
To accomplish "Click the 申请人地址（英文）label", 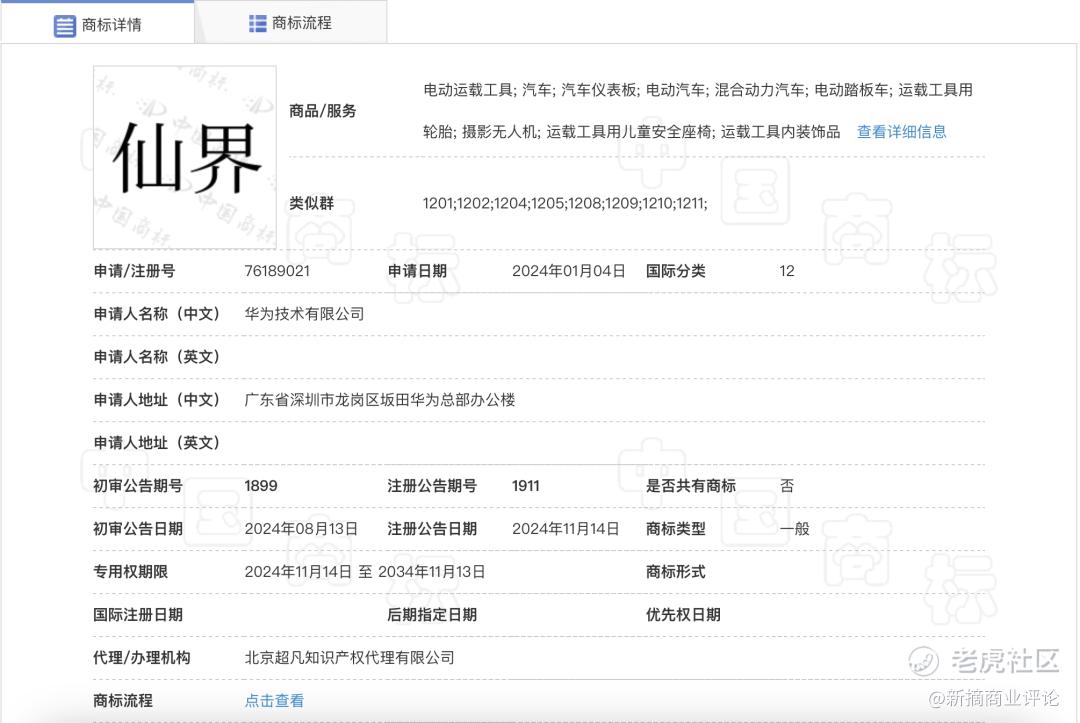I will click(157, 443).
